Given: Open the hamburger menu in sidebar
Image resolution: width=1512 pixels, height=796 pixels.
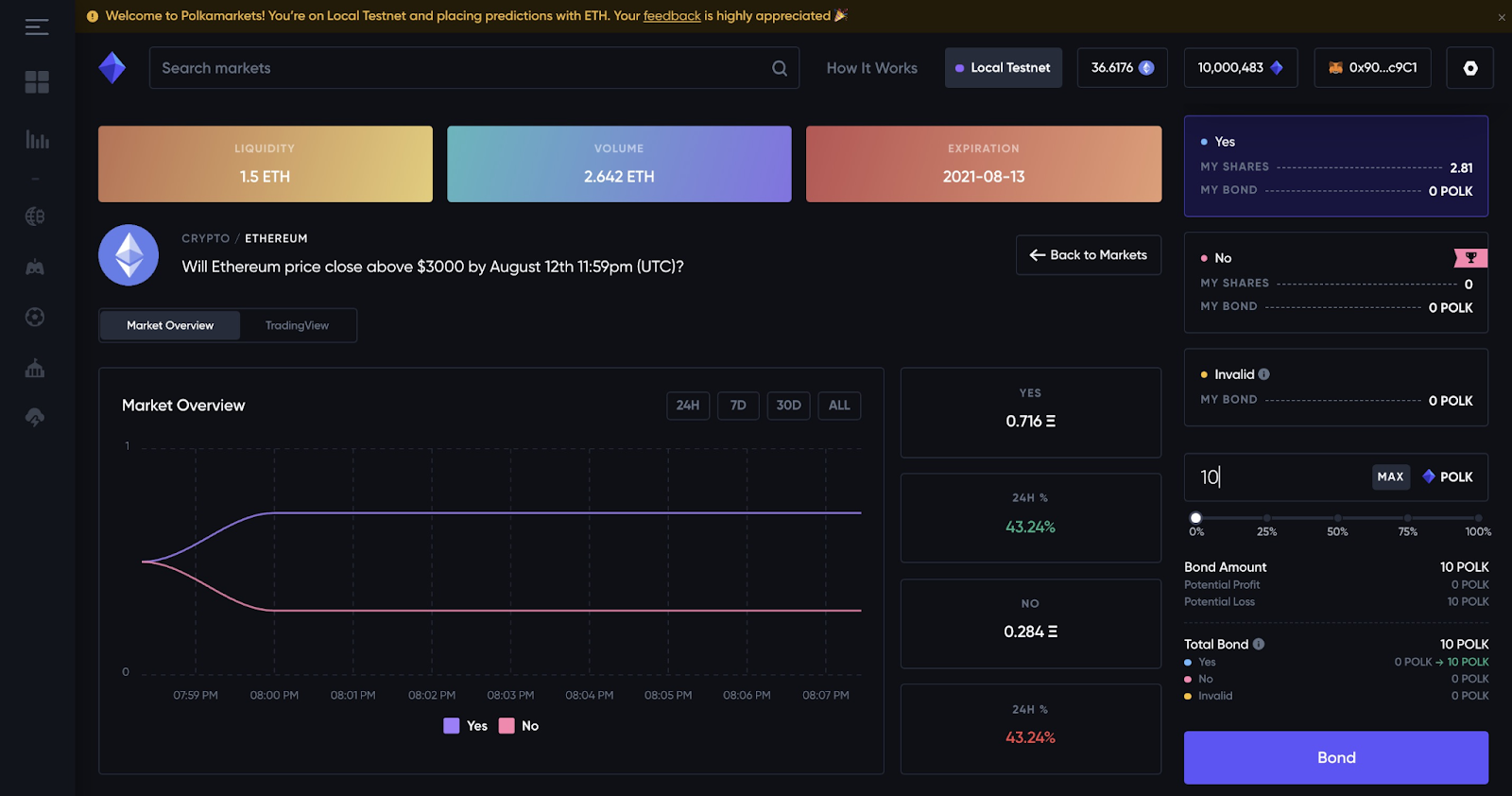Looking at the screenshot, I should pos(37,26).
